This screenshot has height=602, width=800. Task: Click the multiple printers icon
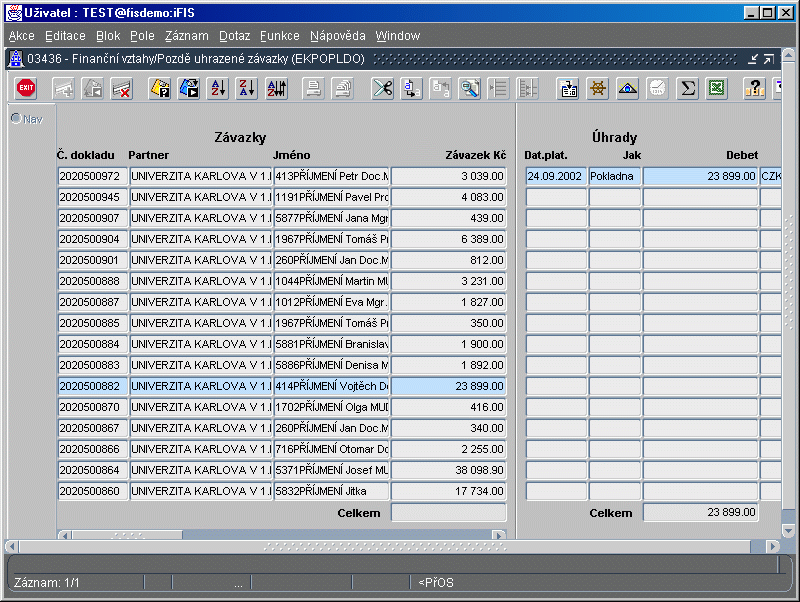343,89
